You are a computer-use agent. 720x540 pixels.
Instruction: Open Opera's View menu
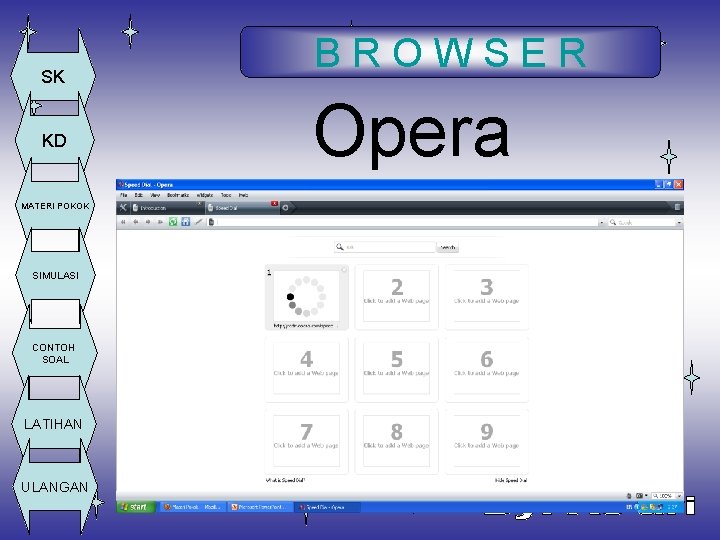[x=155, y=195]
